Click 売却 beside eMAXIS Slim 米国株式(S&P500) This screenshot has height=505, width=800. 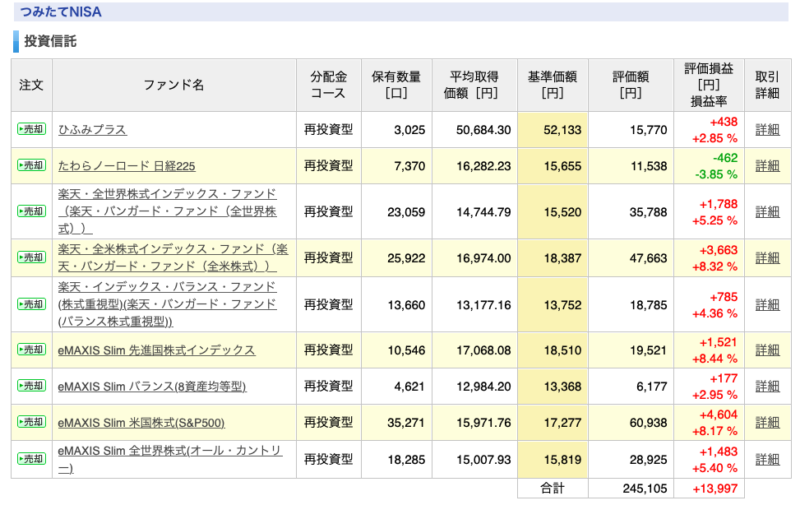click(x=32, y=422)
